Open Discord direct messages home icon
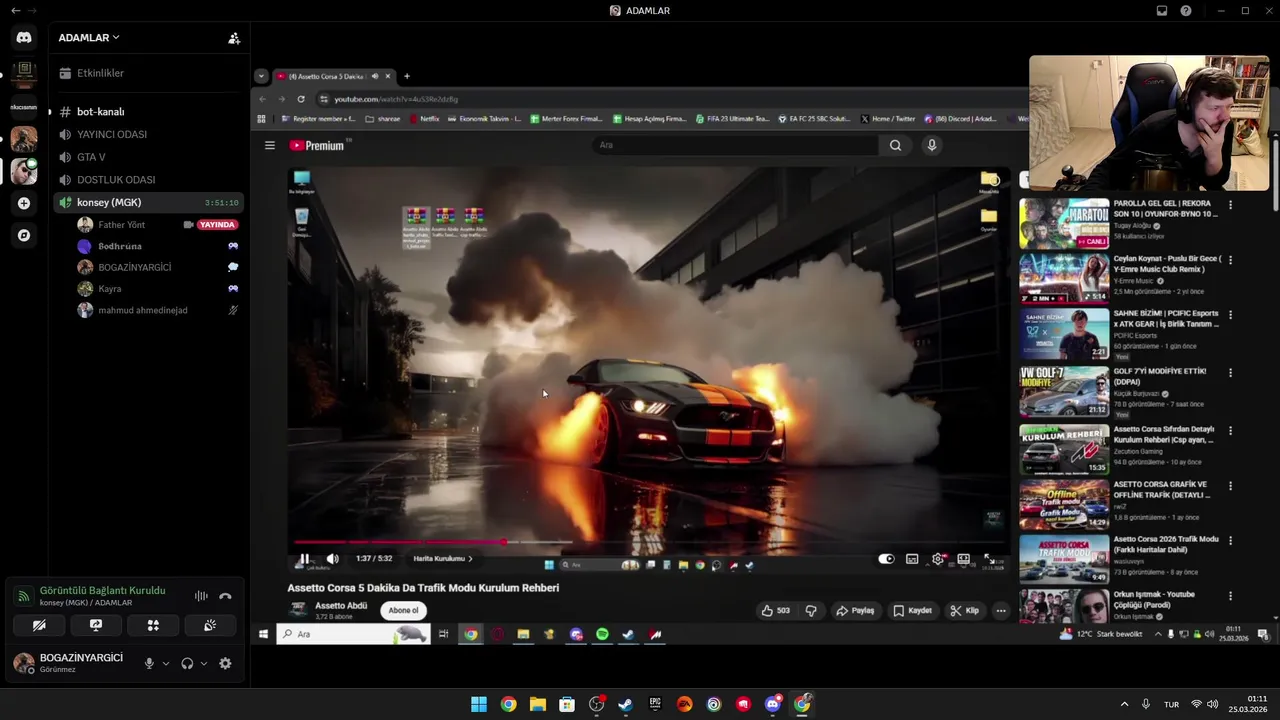1280x720 pixels. click(x=24, y=38)
